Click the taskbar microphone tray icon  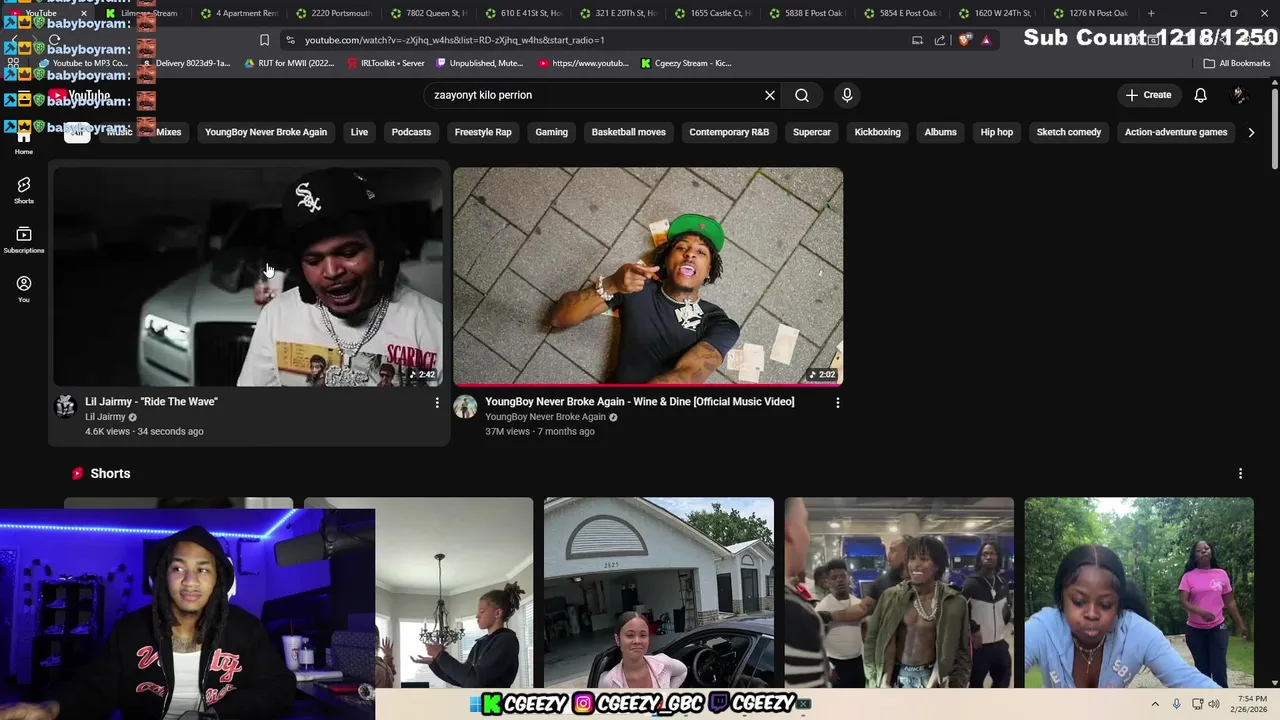(1176, 704)
